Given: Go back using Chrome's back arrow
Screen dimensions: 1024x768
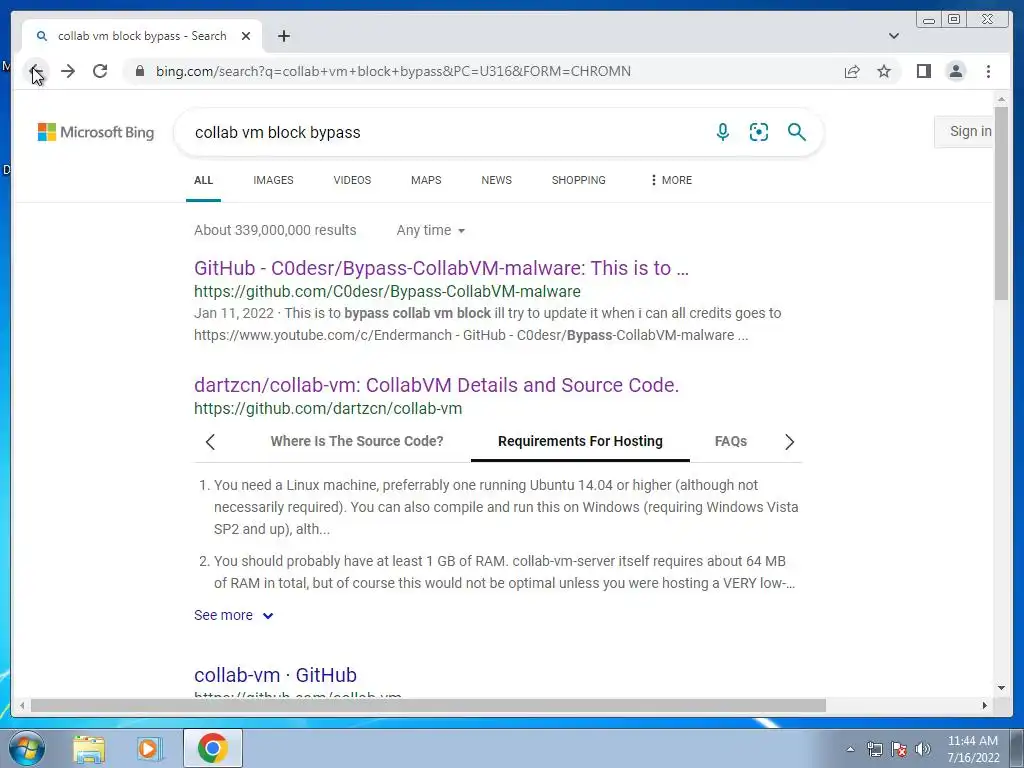Looking at the screenshot, I should (36, 71).
